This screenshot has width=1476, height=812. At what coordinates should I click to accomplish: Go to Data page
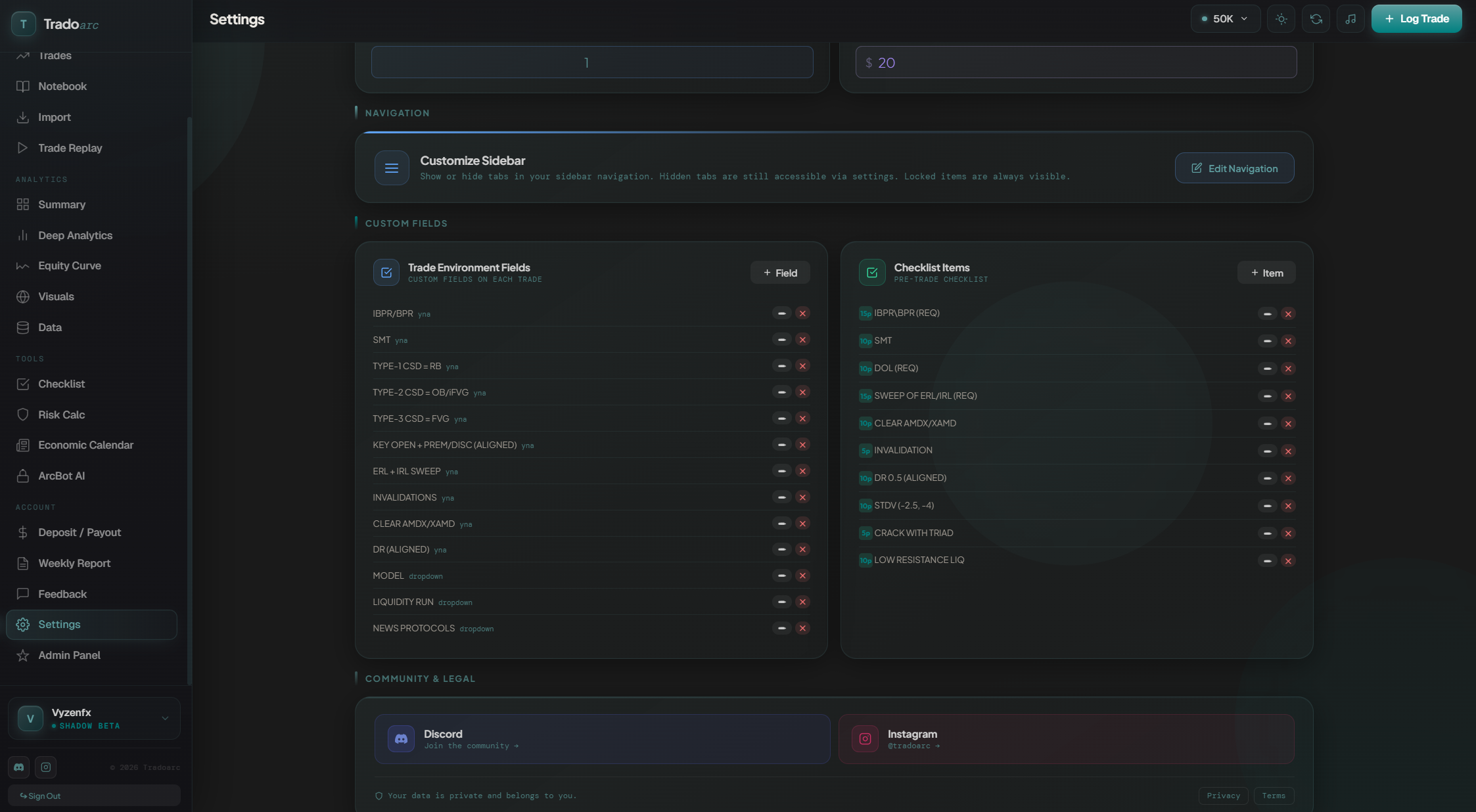(x=91, y=327)
